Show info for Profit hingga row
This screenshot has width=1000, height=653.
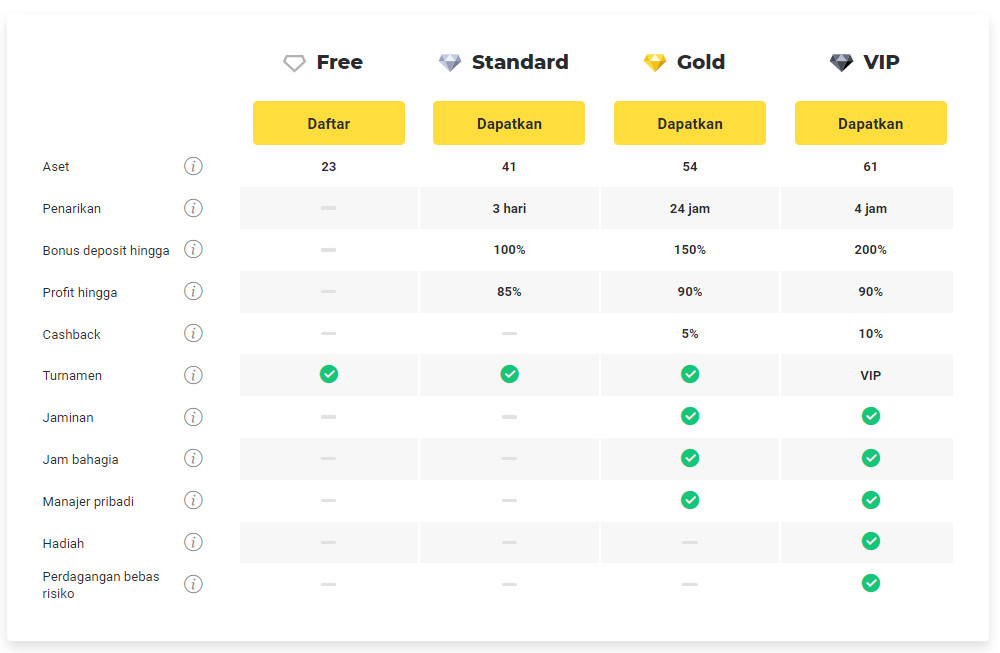[193, 291]
